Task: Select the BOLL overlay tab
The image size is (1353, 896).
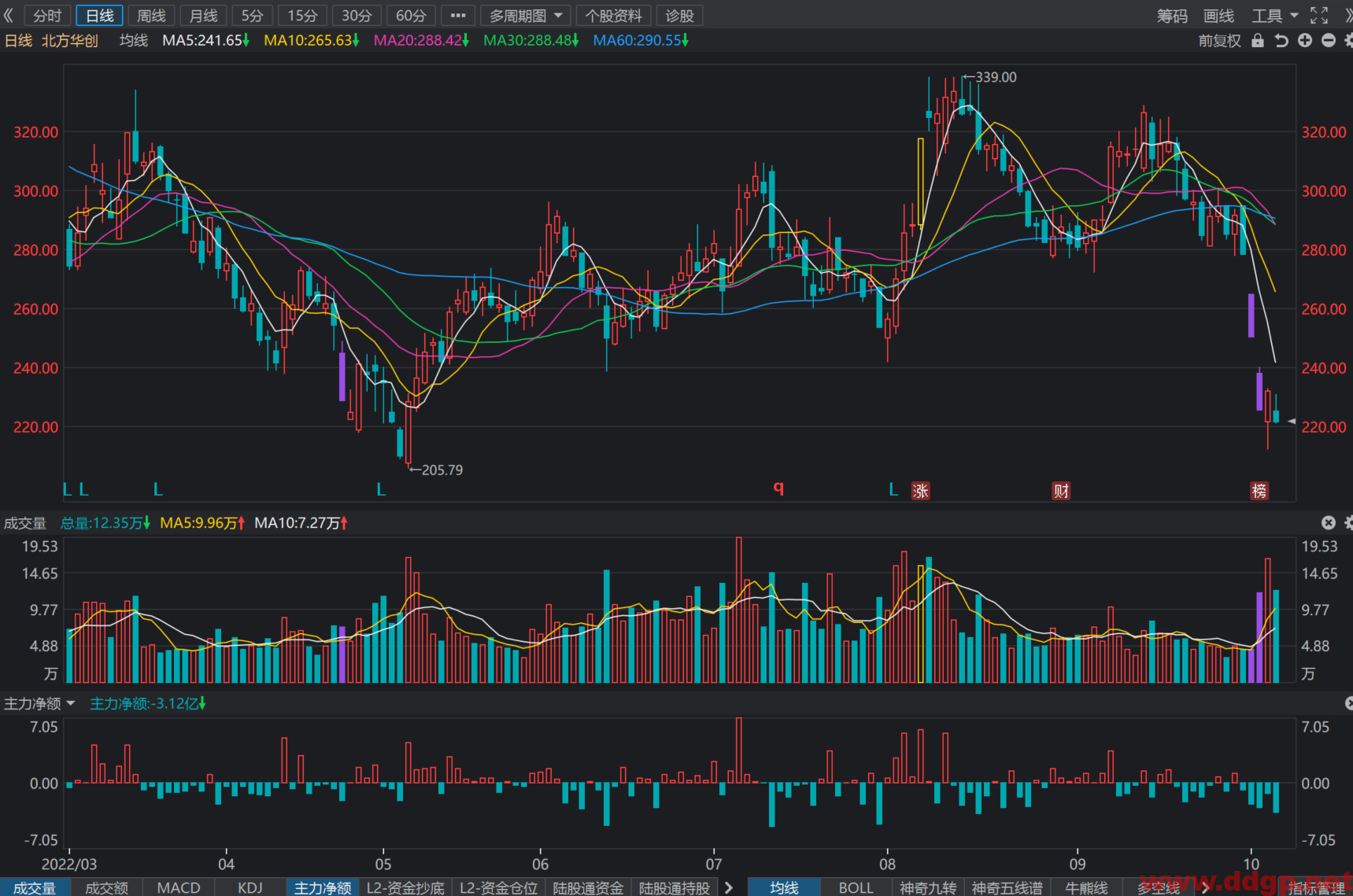Action: 856,887
